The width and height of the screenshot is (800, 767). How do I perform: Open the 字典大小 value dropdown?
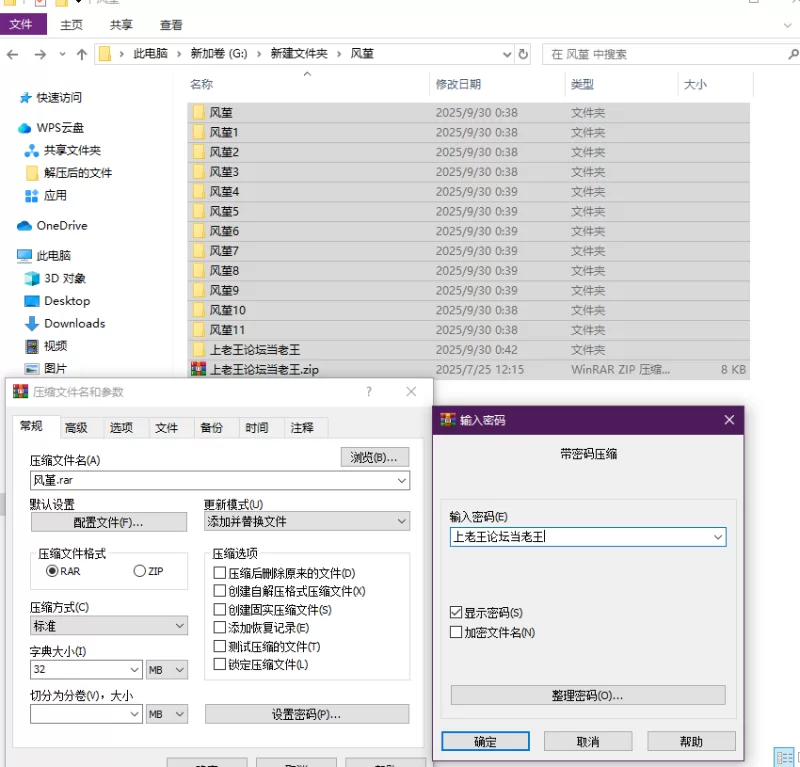(134, 670)
